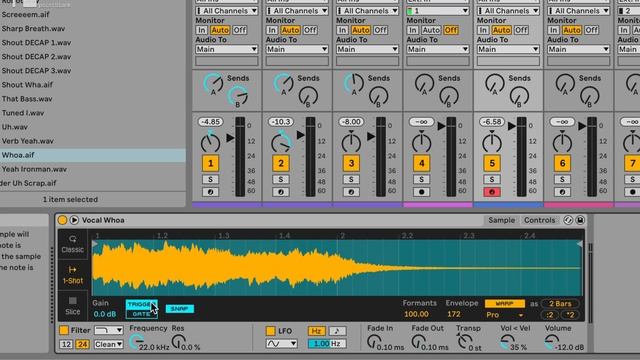Screen dimensions: 640x360
Task: Toggle the LFO on/off switch
Action: [270, 331]
